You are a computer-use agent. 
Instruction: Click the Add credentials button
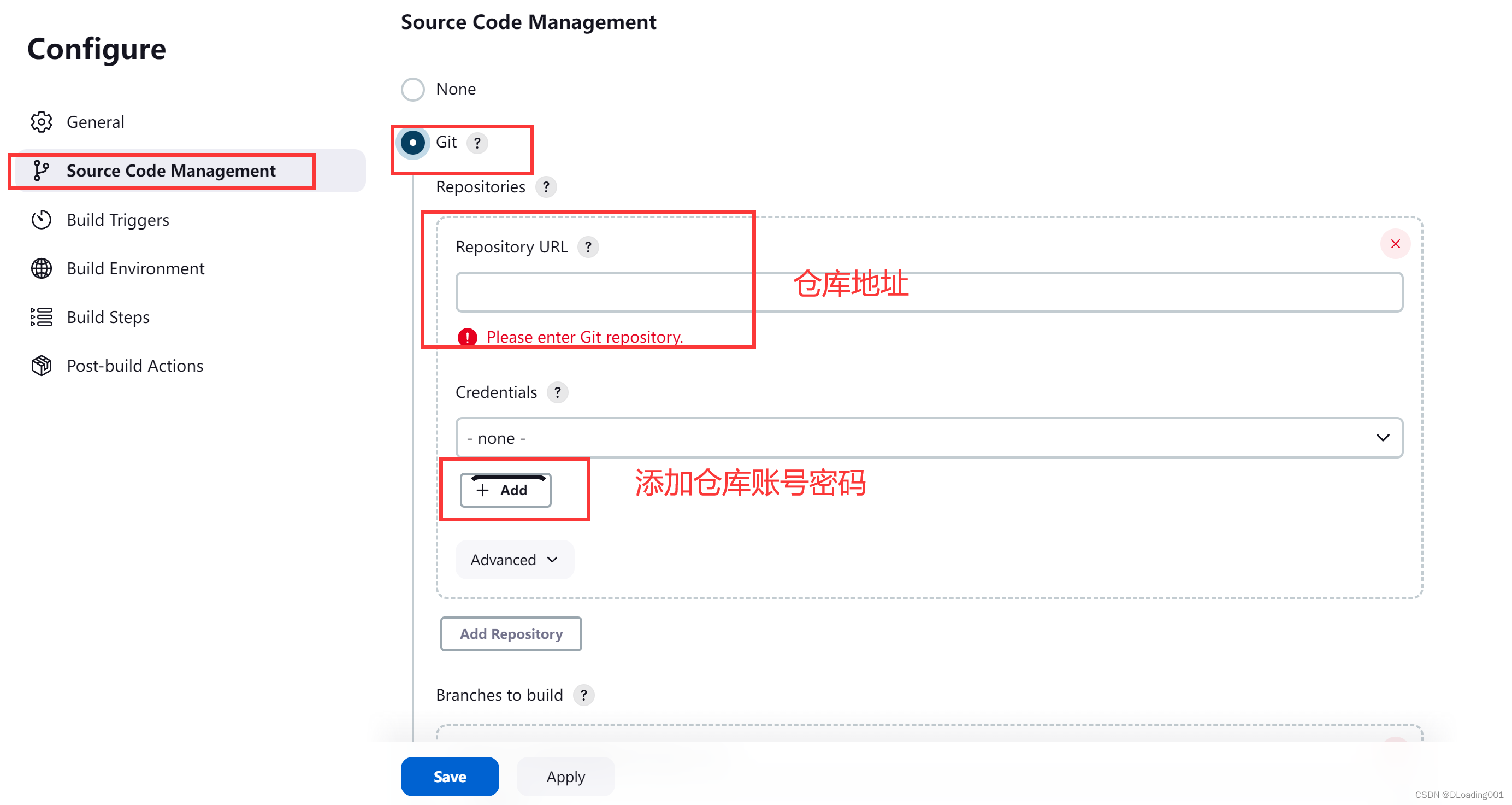[506, 490]
